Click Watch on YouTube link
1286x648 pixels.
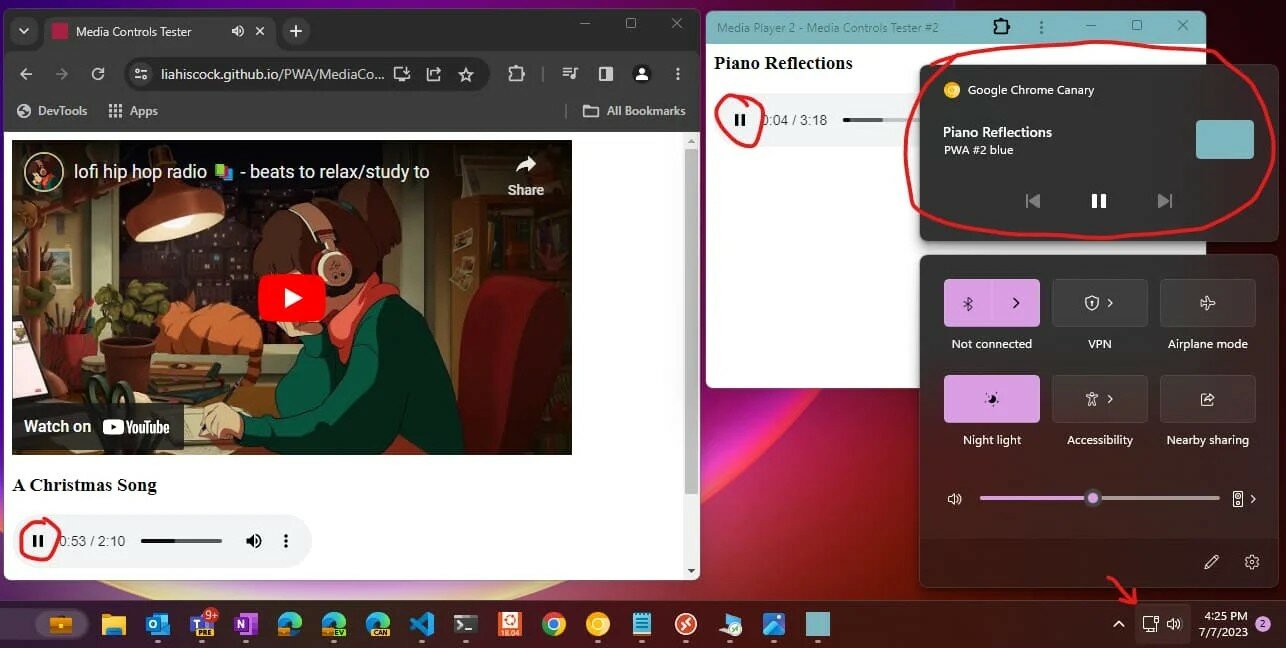97,427
